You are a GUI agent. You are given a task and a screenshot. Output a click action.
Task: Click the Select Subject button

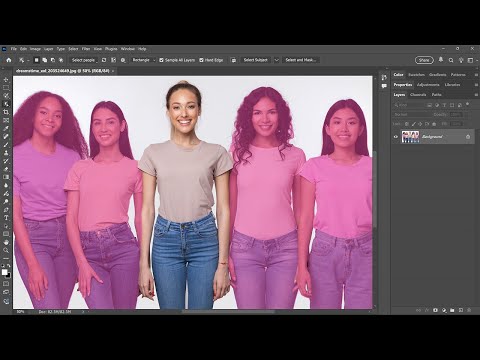[255, 60]
